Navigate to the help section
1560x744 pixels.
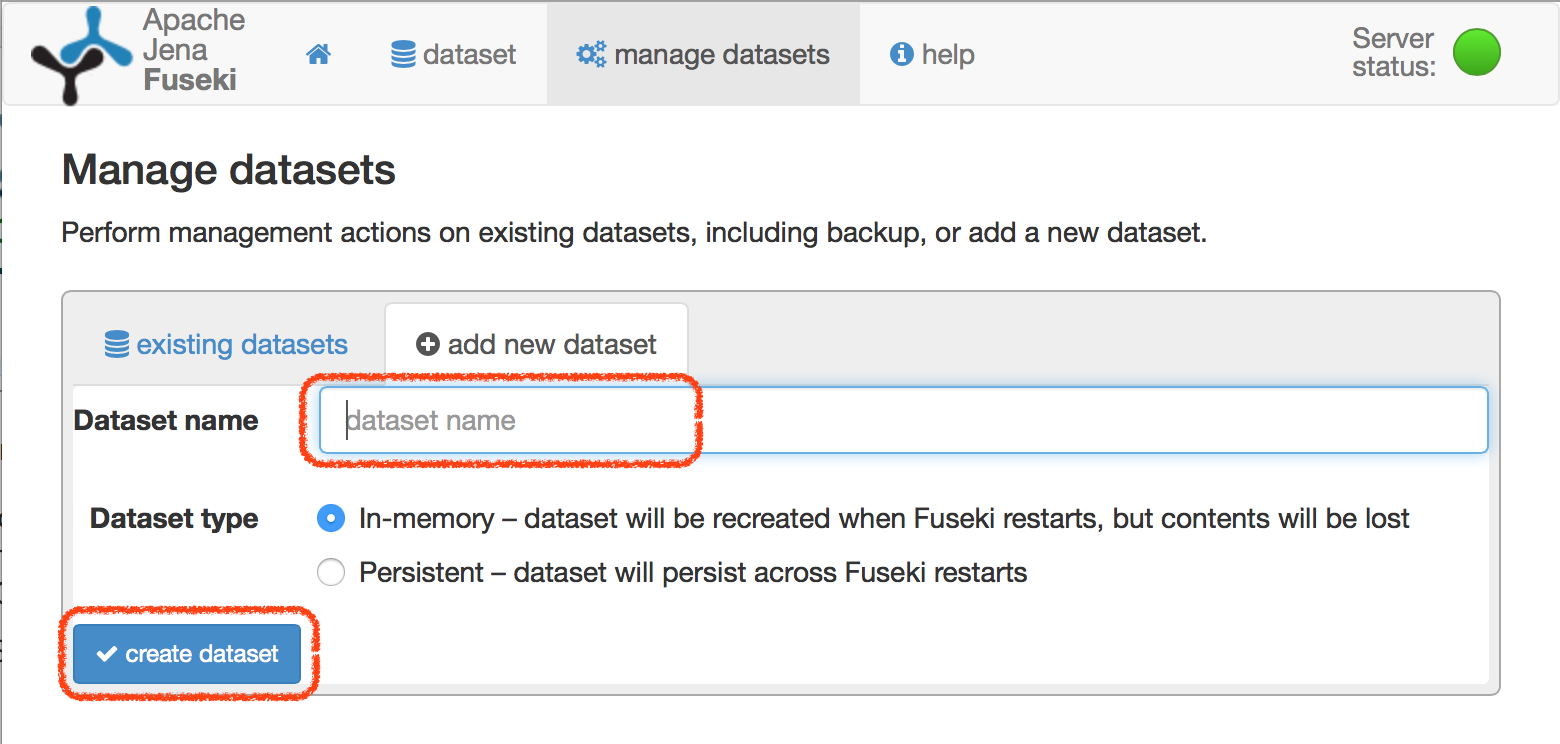point(931,54)
